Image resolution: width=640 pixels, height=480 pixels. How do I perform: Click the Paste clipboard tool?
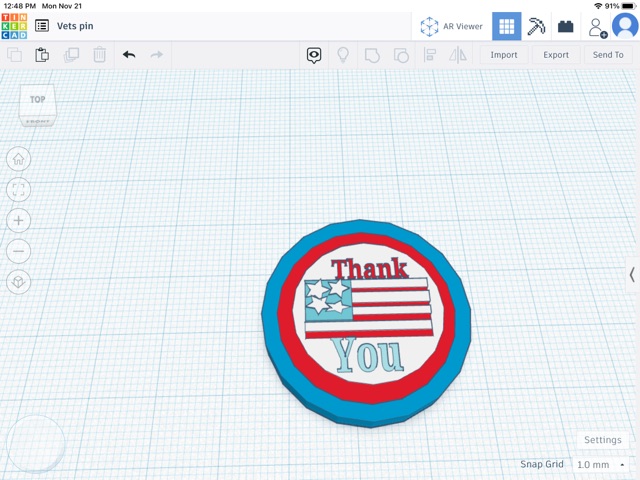[42, 55]
